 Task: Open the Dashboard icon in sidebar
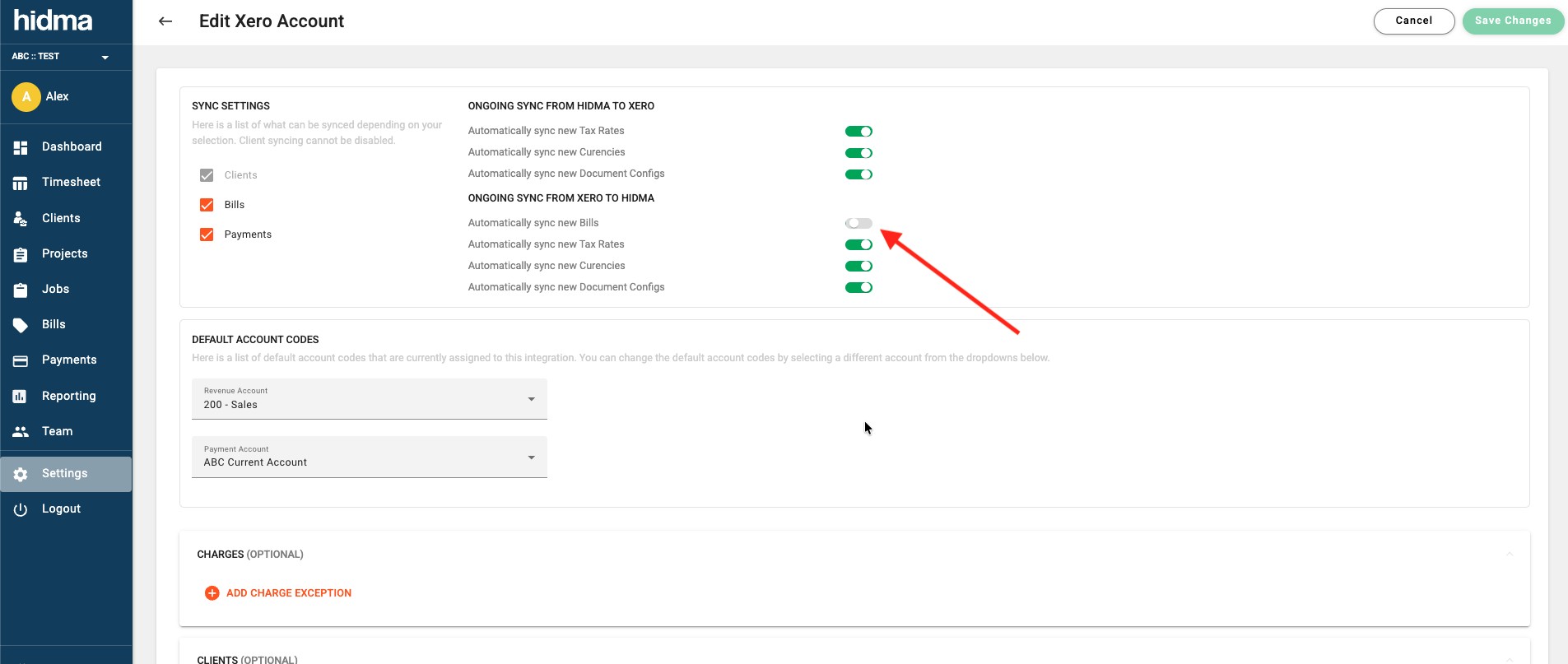(21, 147)
